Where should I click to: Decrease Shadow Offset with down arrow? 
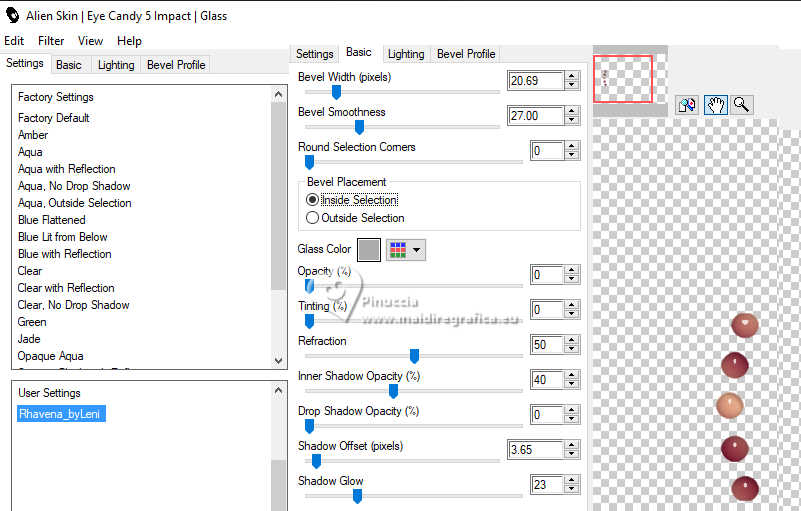point(572,455)
